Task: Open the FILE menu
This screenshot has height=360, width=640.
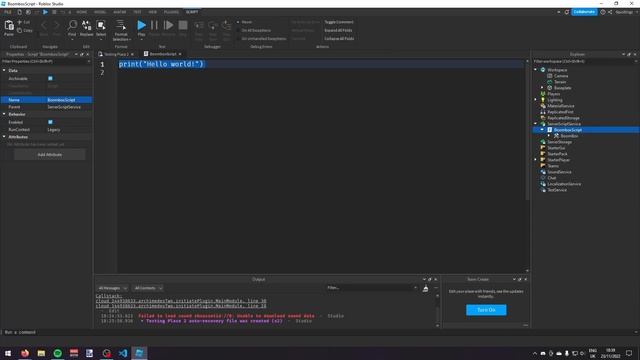Action: (x=8, y=12)
